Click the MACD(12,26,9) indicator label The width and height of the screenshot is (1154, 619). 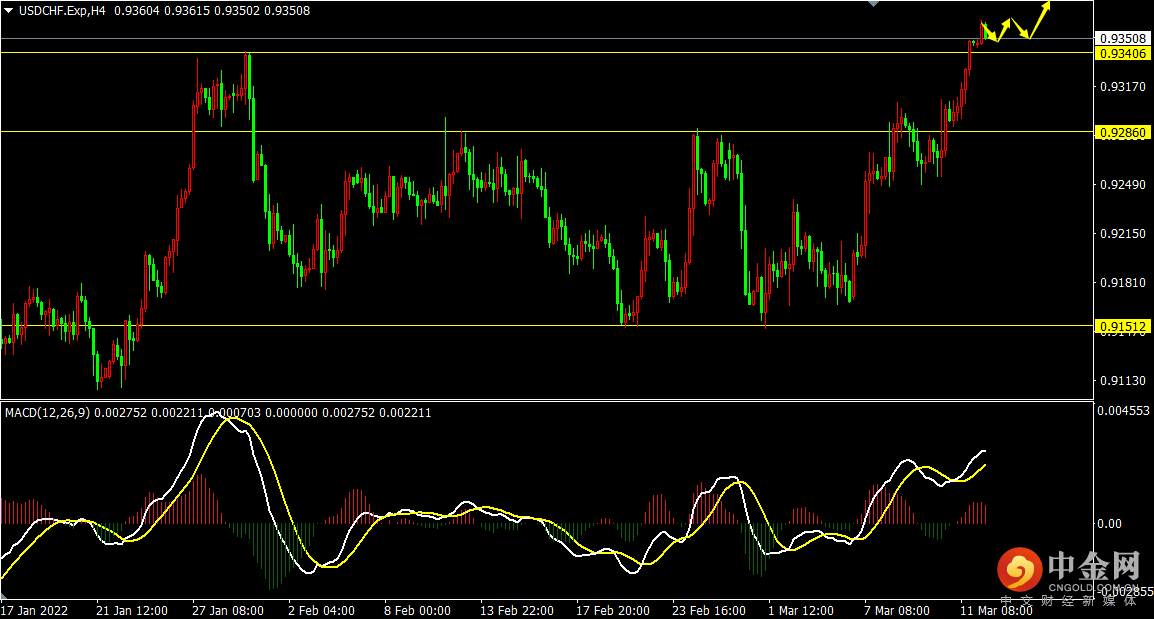[47, 413]
